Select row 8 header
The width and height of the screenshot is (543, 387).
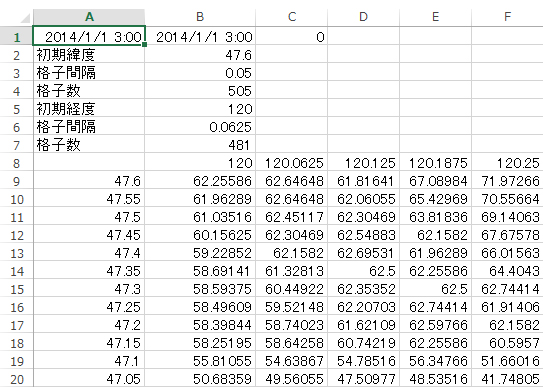pos(16,163)
